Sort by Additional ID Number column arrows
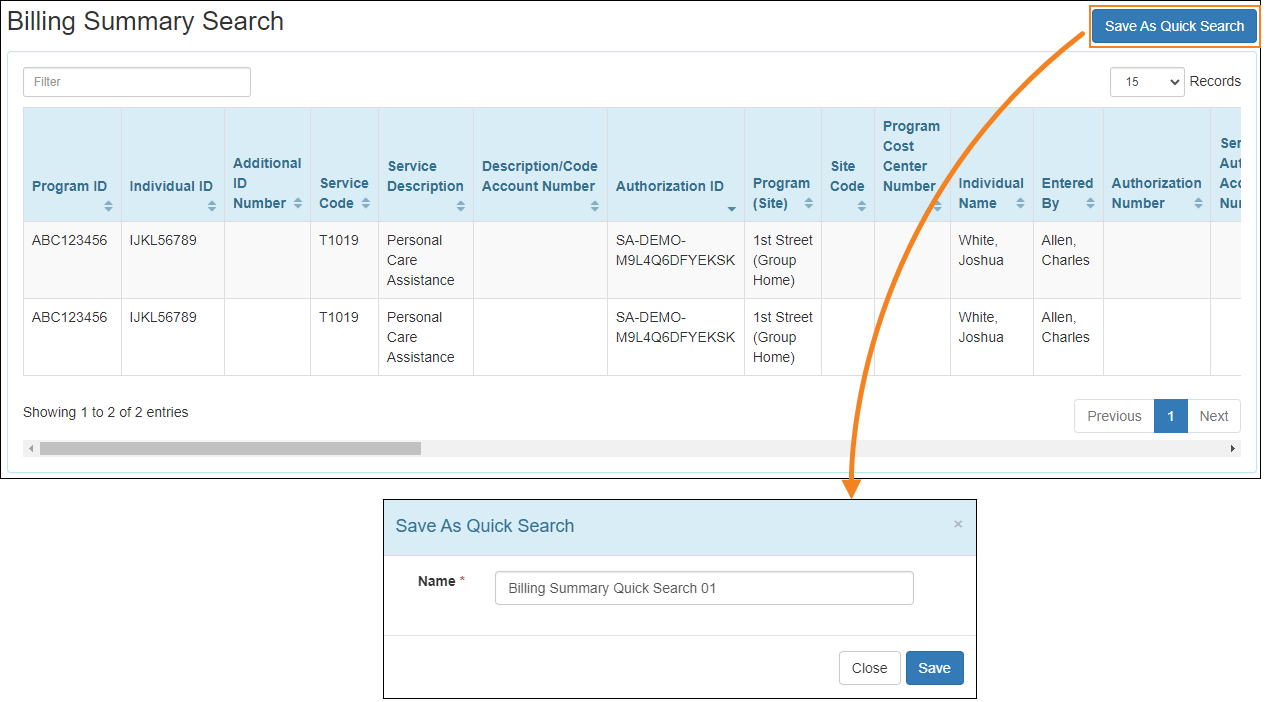 tap(298, 203)
